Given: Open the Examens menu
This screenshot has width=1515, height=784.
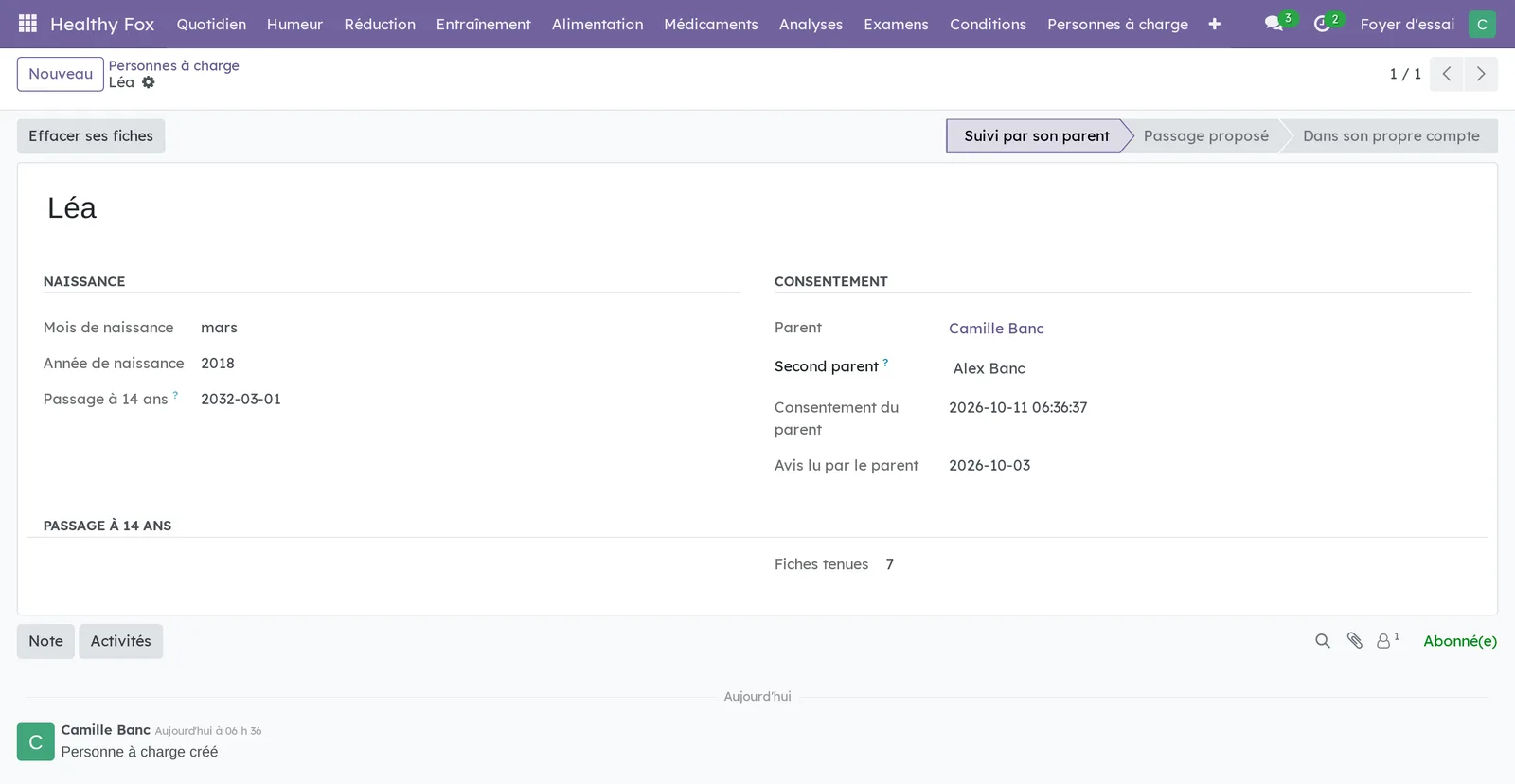Looking at the screenshot, I should (x=896, y=24).
